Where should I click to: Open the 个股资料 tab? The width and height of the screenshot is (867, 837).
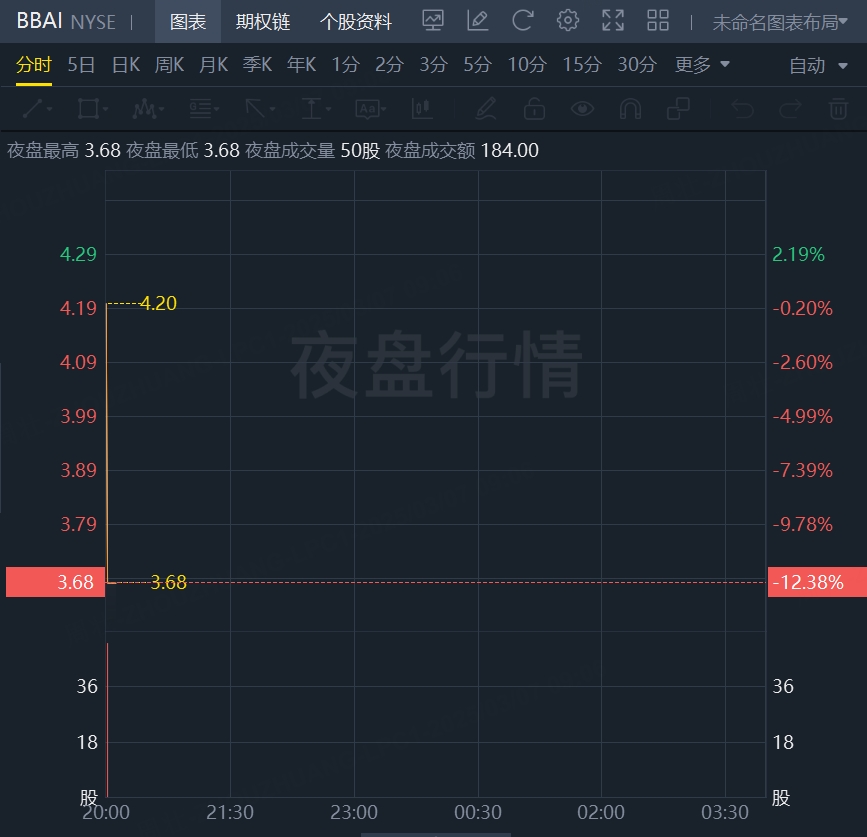[x=356, y=22]
